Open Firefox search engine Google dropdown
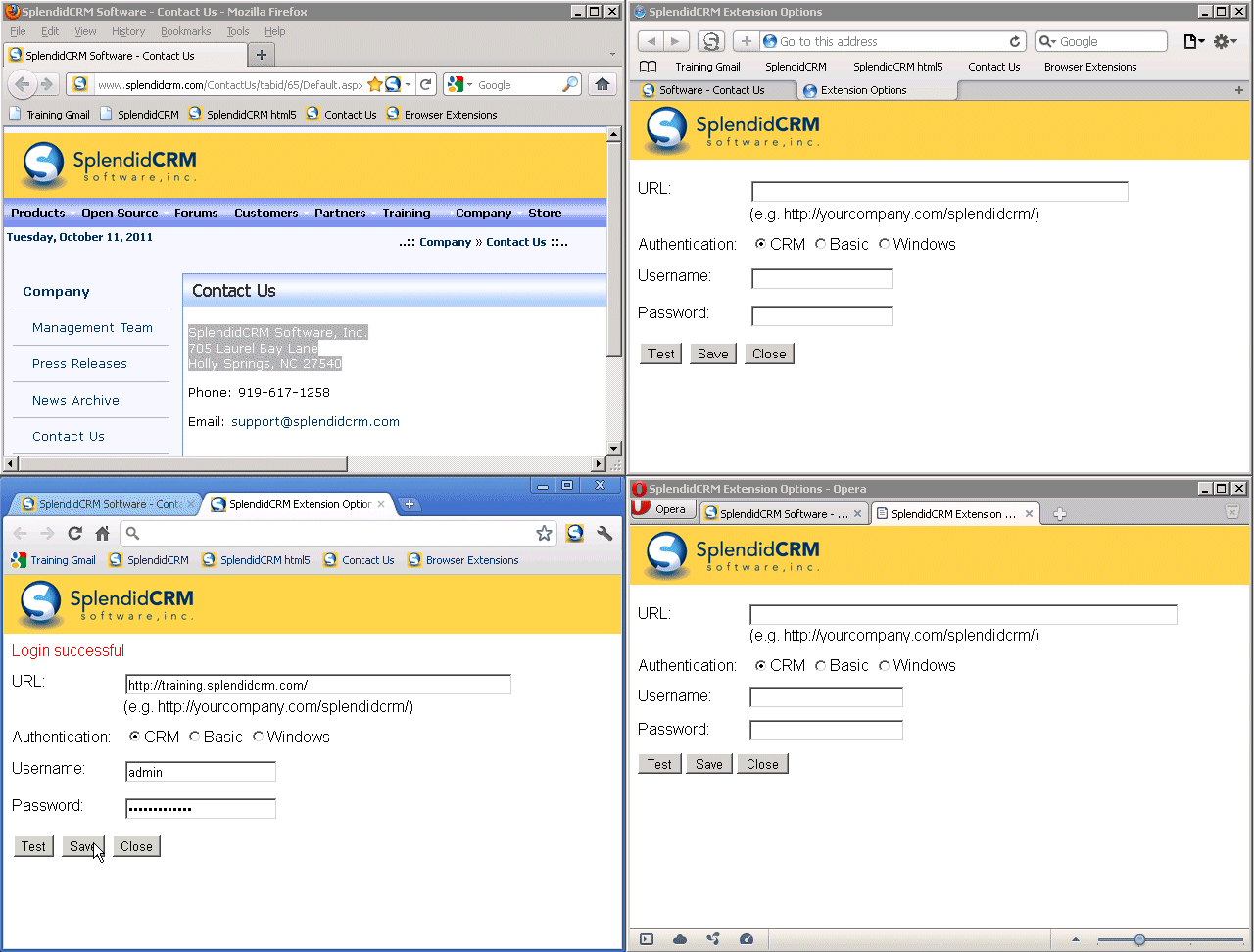Viewport: 1254px width, 952px height. [x=460, y=85]
